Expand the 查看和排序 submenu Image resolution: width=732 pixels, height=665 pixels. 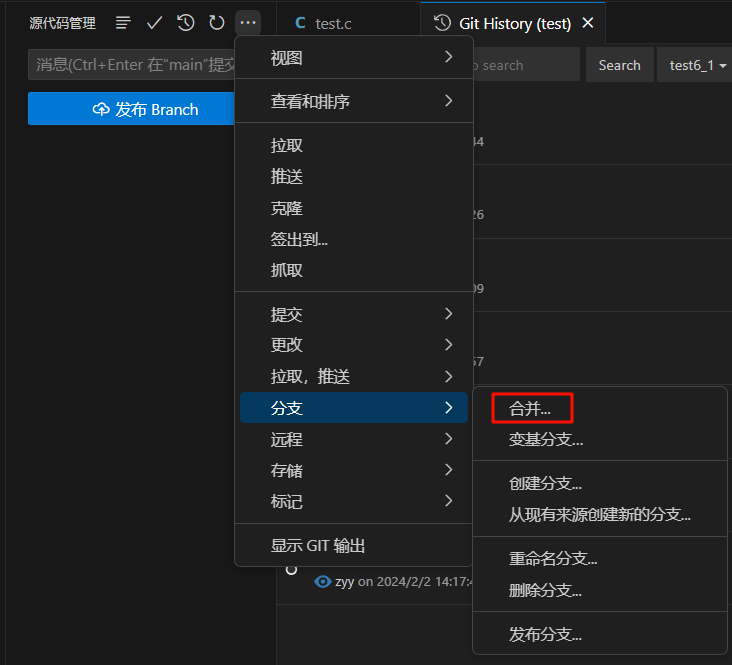pyautogui.click(x=354, y=101)
